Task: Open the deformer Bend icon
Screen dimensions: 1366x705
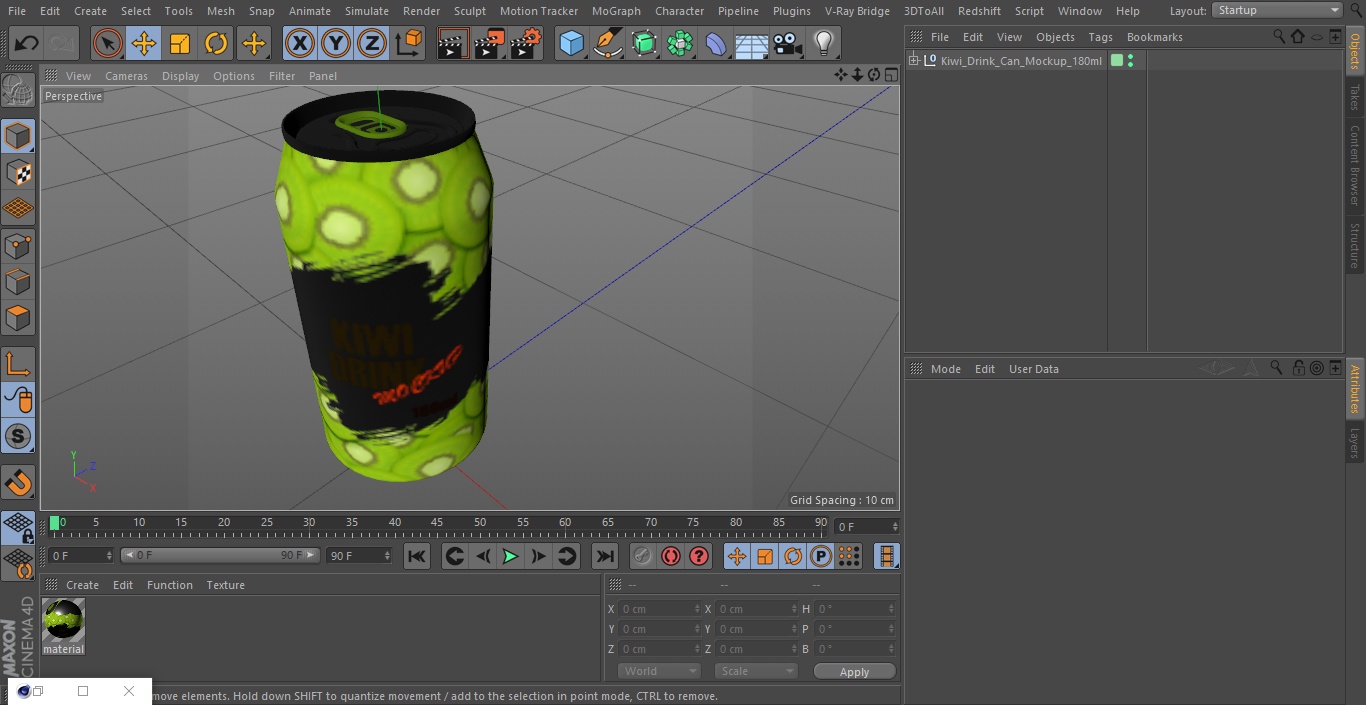Action: click(716, 44)
